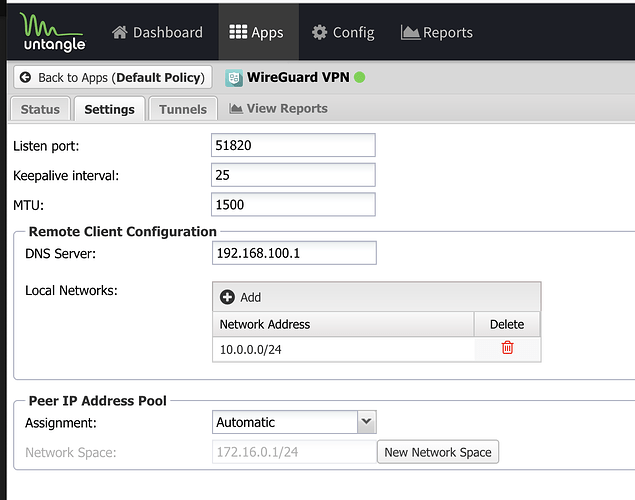Image resolution: width=635 pixels, height=500 pixels.
Task: Select the Settings tab
Action: tap(109, 109)
